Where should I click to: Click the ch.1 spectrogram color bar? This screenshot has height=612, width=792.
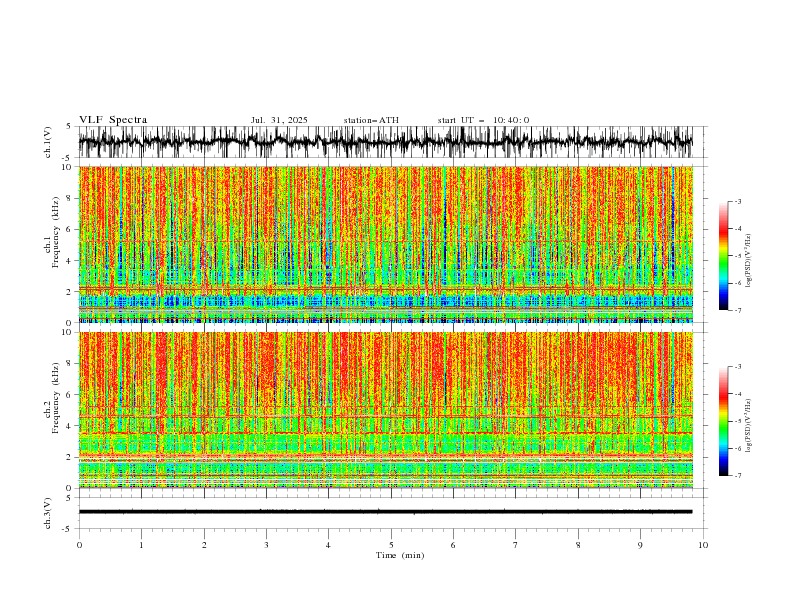(x=723, y=256)
